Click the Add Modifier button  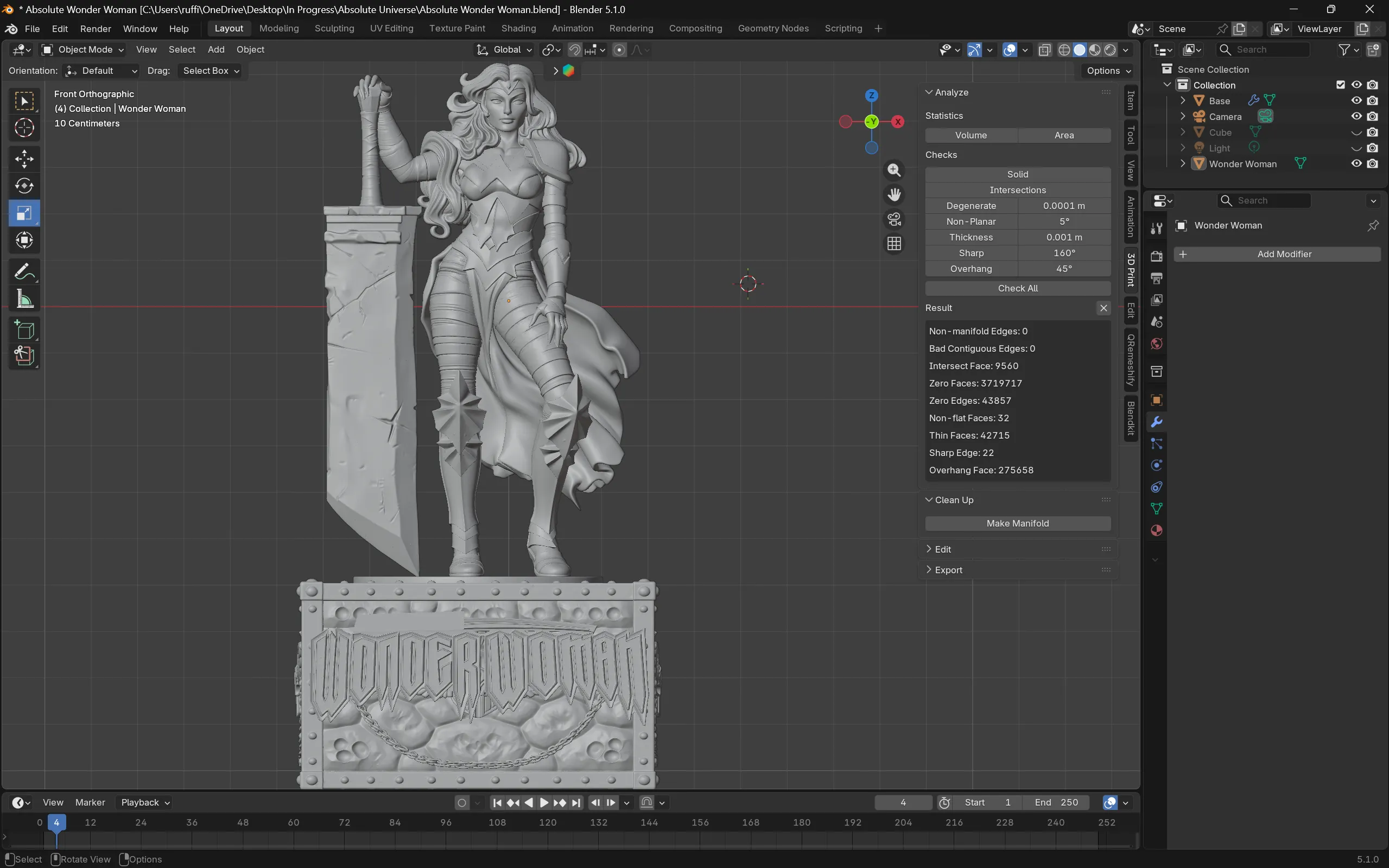(1277, 254)
